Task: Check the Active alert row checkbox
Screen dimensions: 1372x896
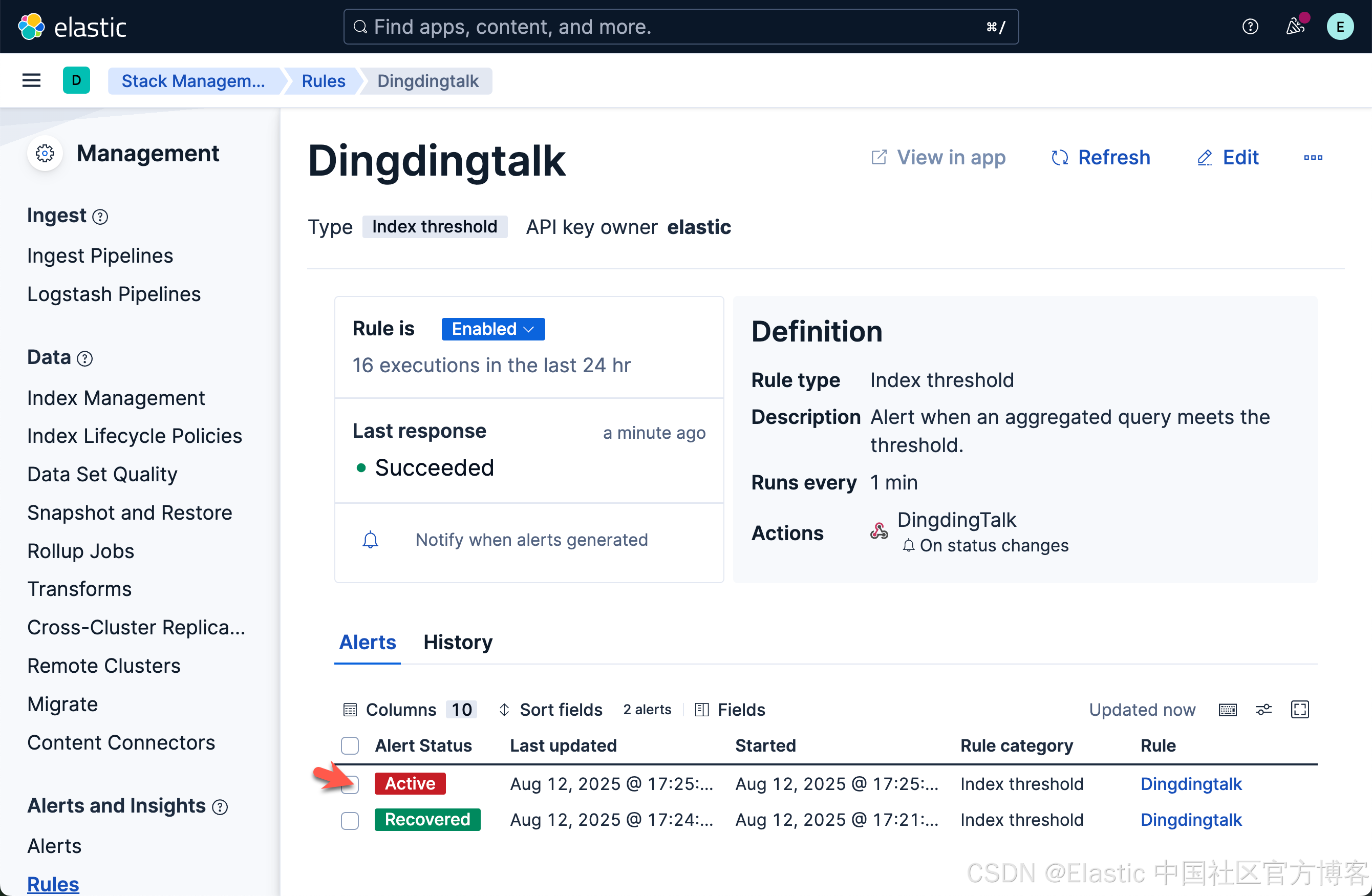Action: (x=349, y=785)
